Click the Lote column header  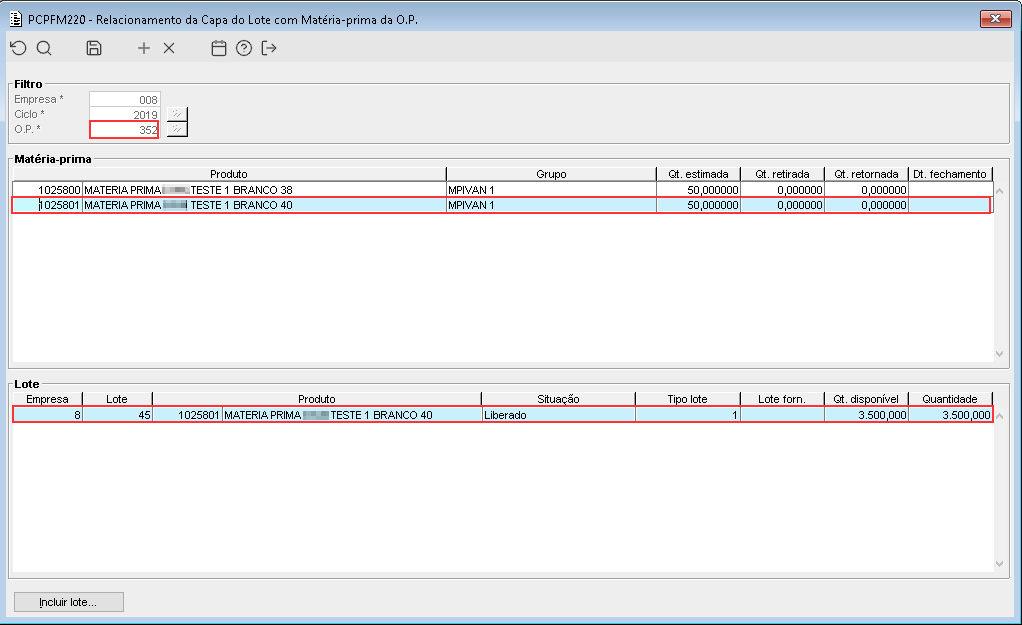pos(117,399)
